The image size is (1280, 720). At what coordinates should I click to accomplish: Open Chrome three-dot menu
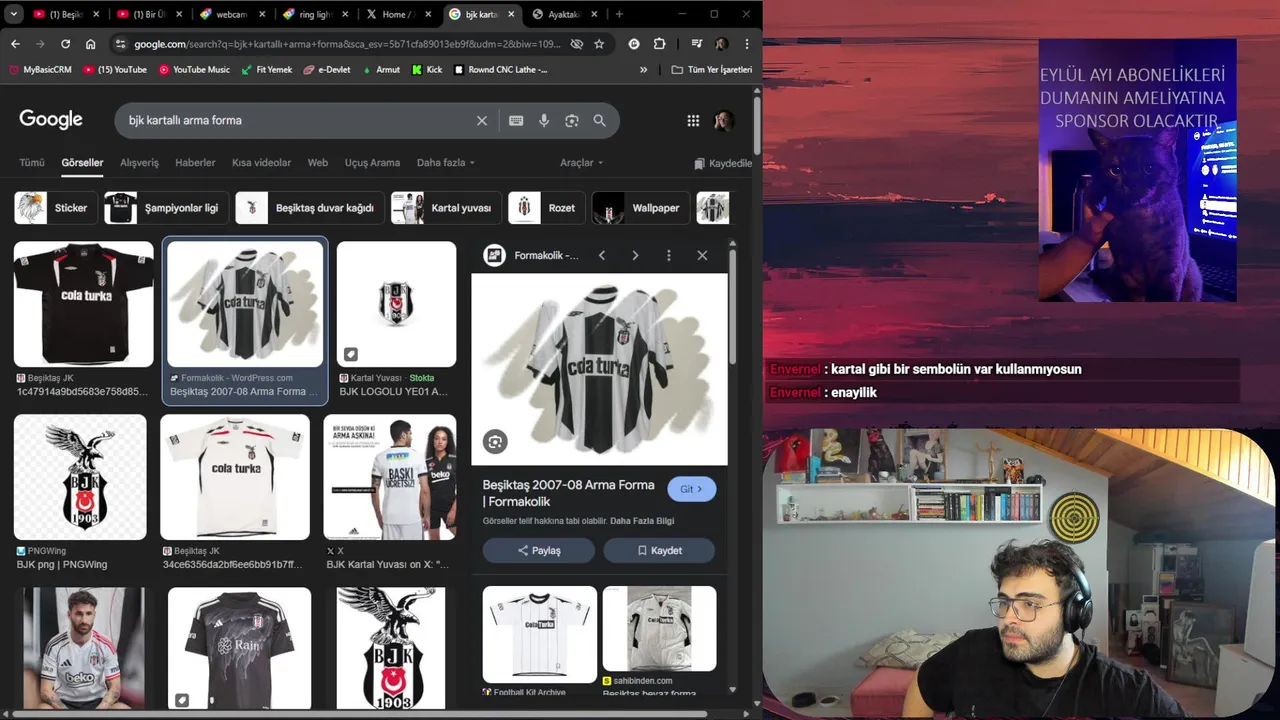(746, 44)
